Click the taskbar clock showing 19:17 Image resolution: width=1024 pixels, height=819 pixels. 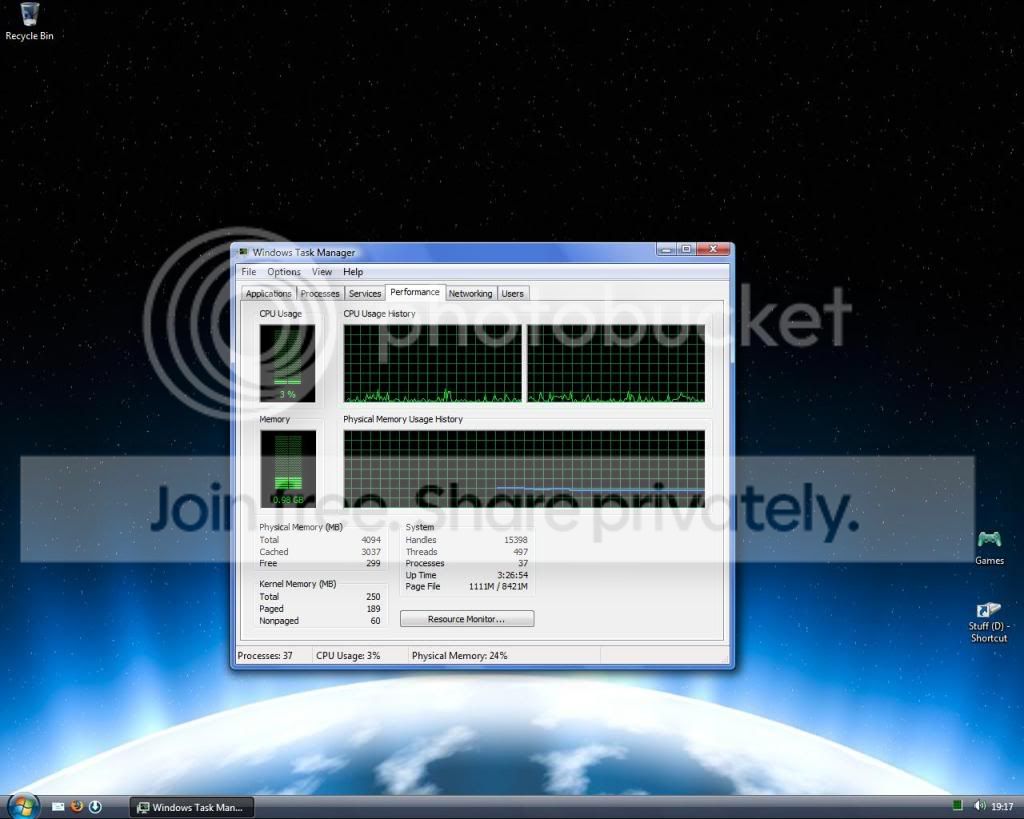click(1002, 807)
